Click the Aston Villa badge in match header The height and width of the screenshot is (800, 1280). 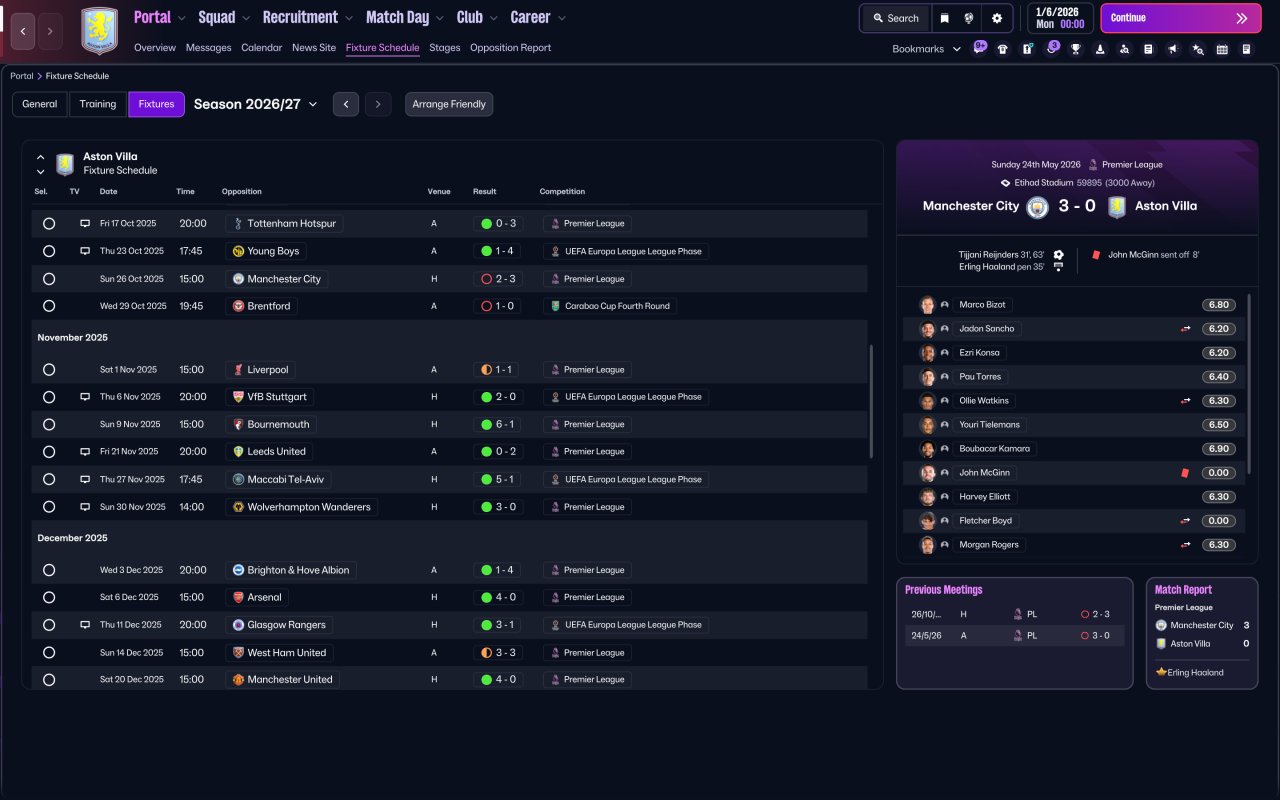pyautogui.click(x=1117, y=207)
